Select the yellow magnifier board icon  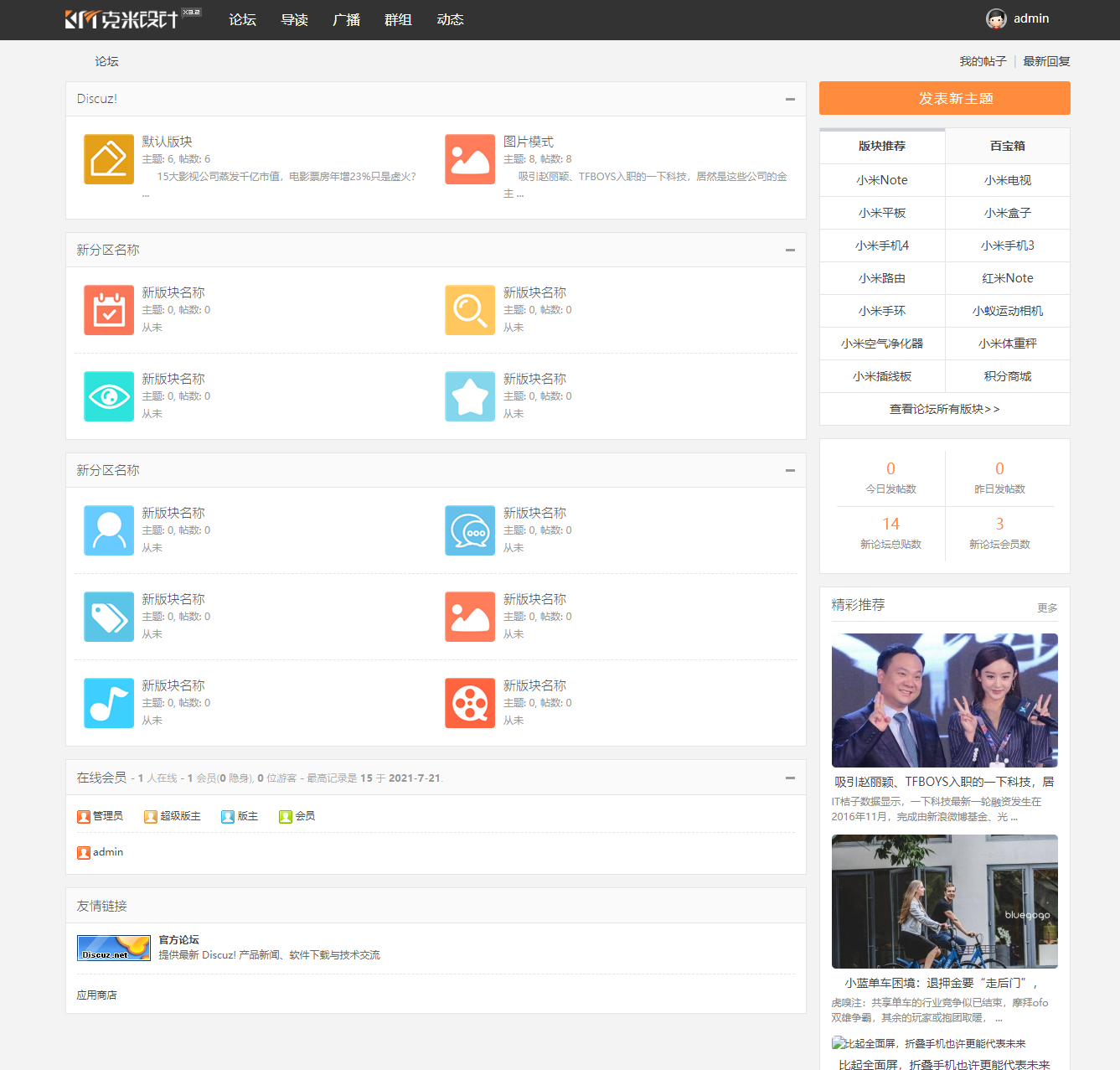[x=470, y=310]
